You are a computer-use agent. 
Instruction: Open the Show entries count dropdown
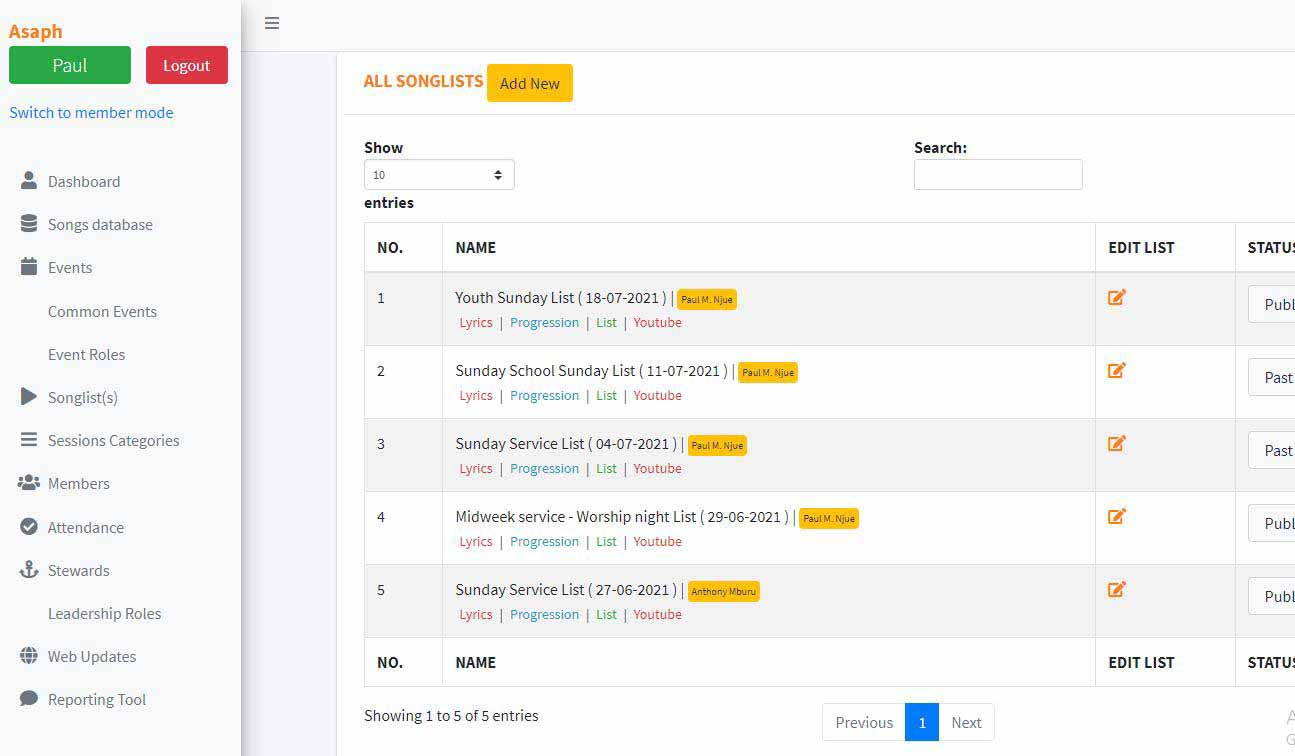point(439,175)
